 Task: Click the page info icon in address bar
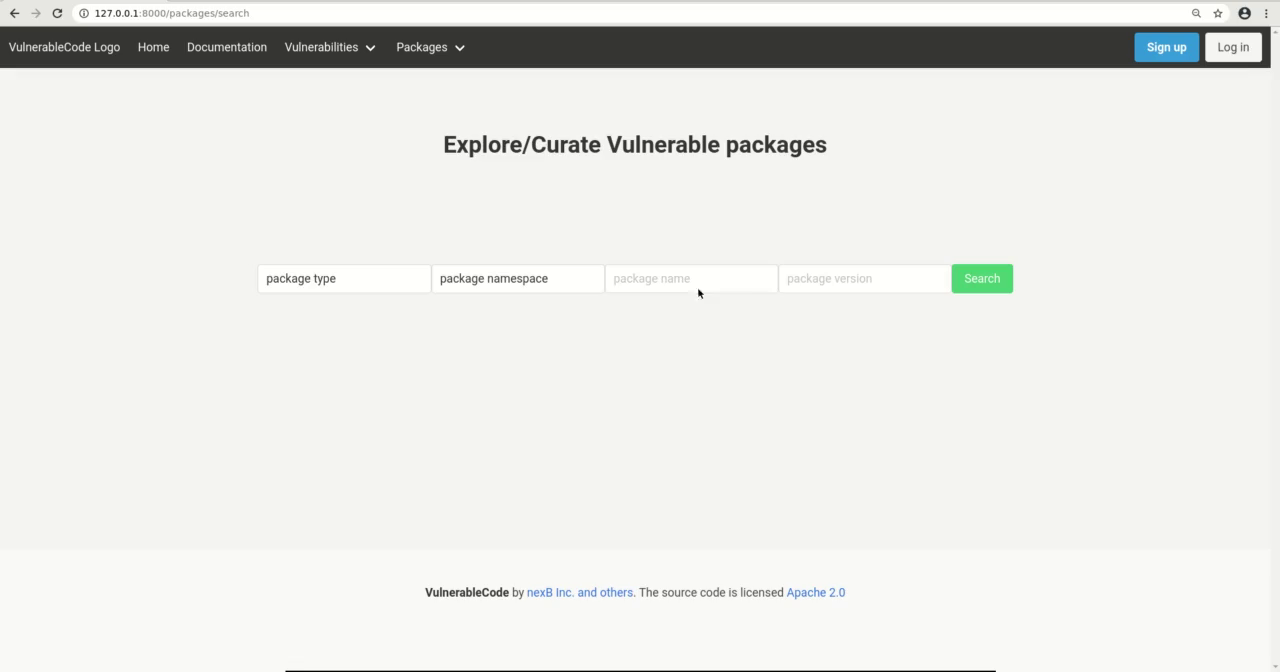tap(82, 13)
